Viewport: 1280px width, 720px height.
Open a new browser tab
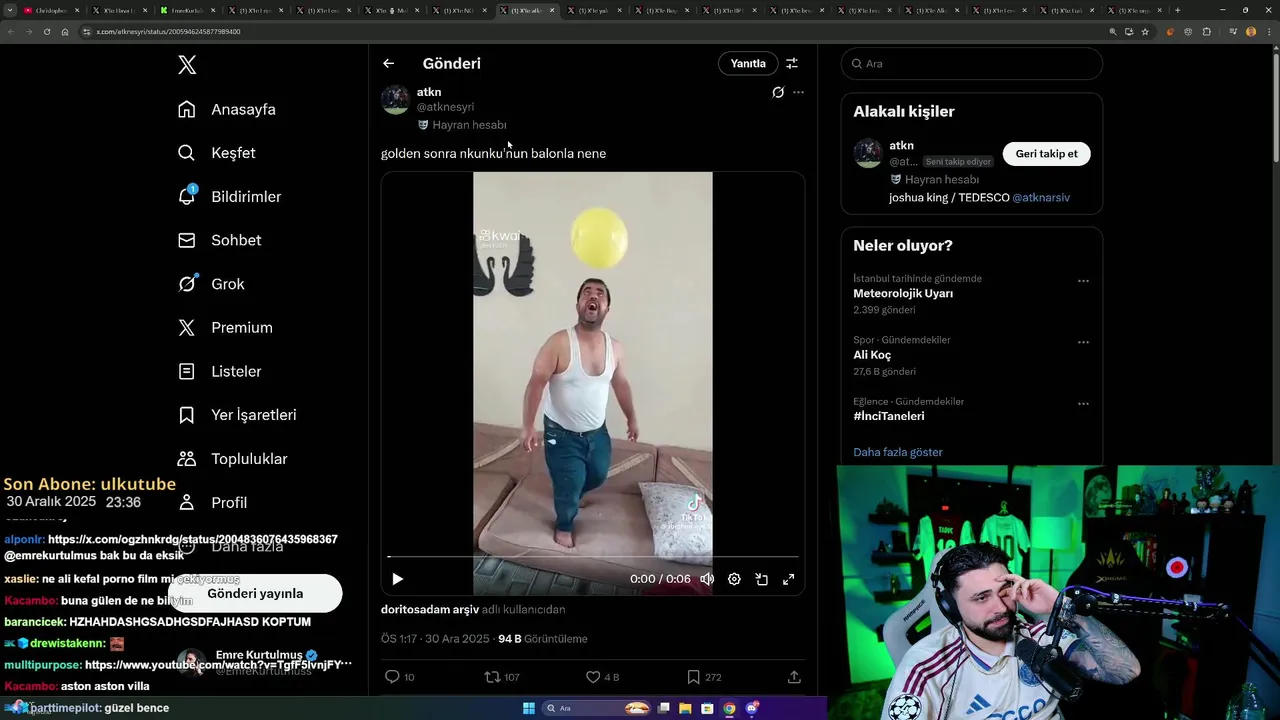coord(1177,10)
